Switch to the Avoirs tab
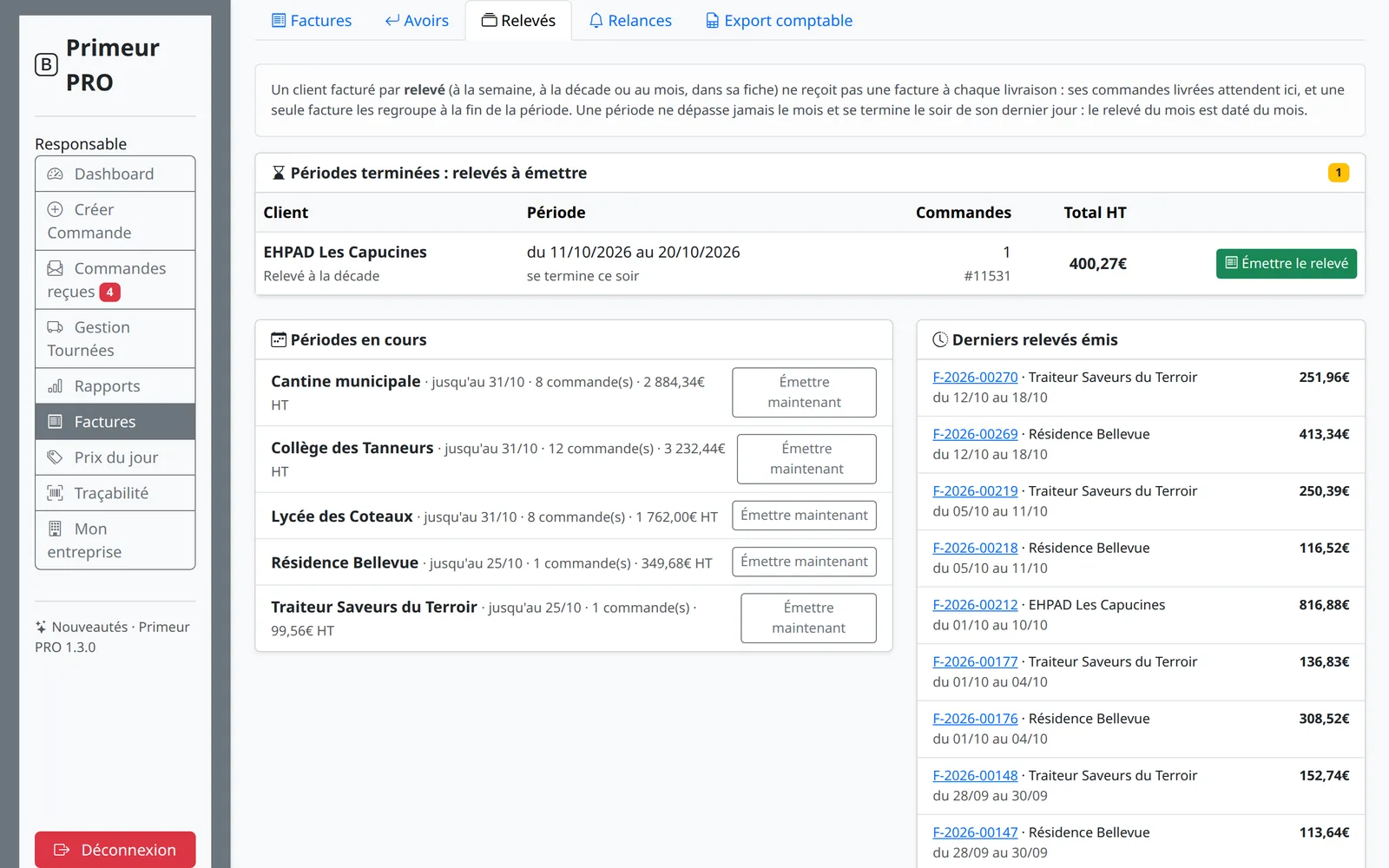1389x868 pixels. pos(417,21)
